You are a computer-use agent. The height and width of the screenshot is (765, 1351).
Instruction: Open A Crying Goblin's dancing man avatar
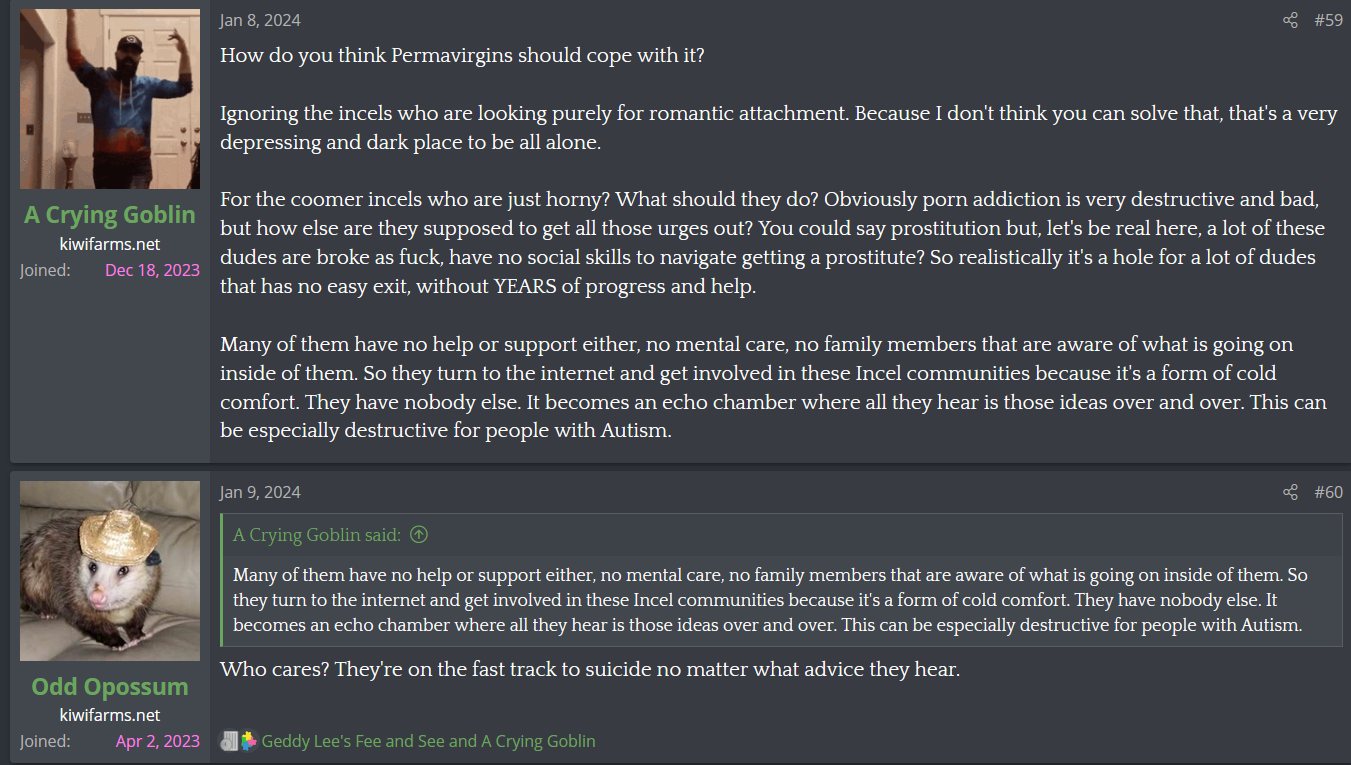click(110, 99)
